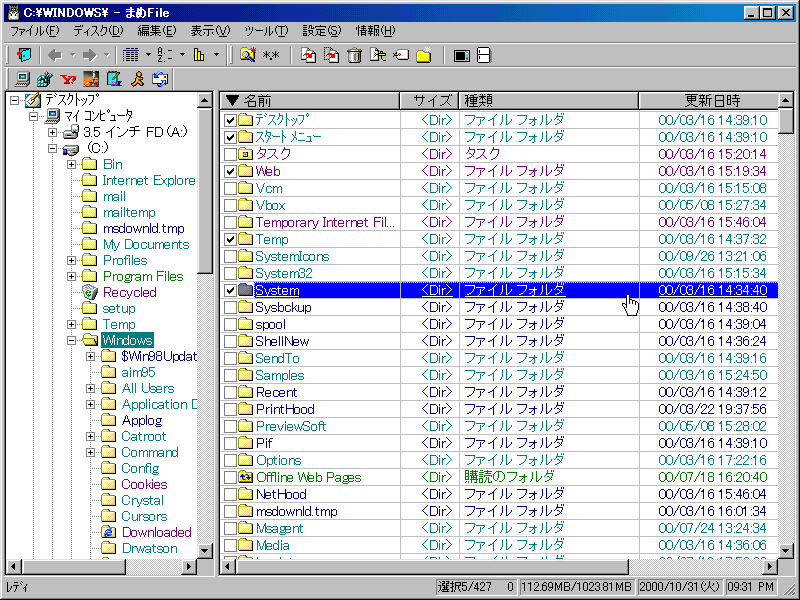Screen dimensions: 800x600
Task: Check the タスク folder checkbox
Action: tap(230, 154)
